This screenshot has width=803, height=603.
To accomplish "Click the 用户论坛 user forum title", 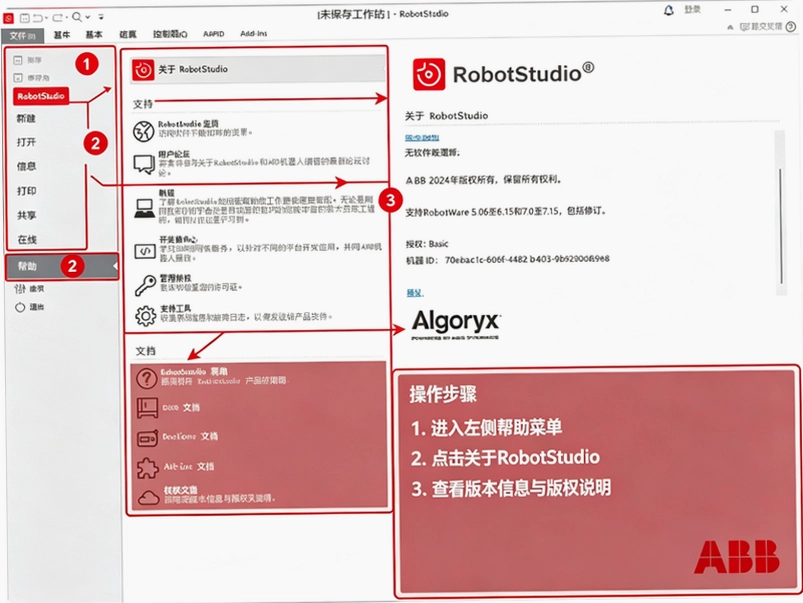I will point(174,154).
